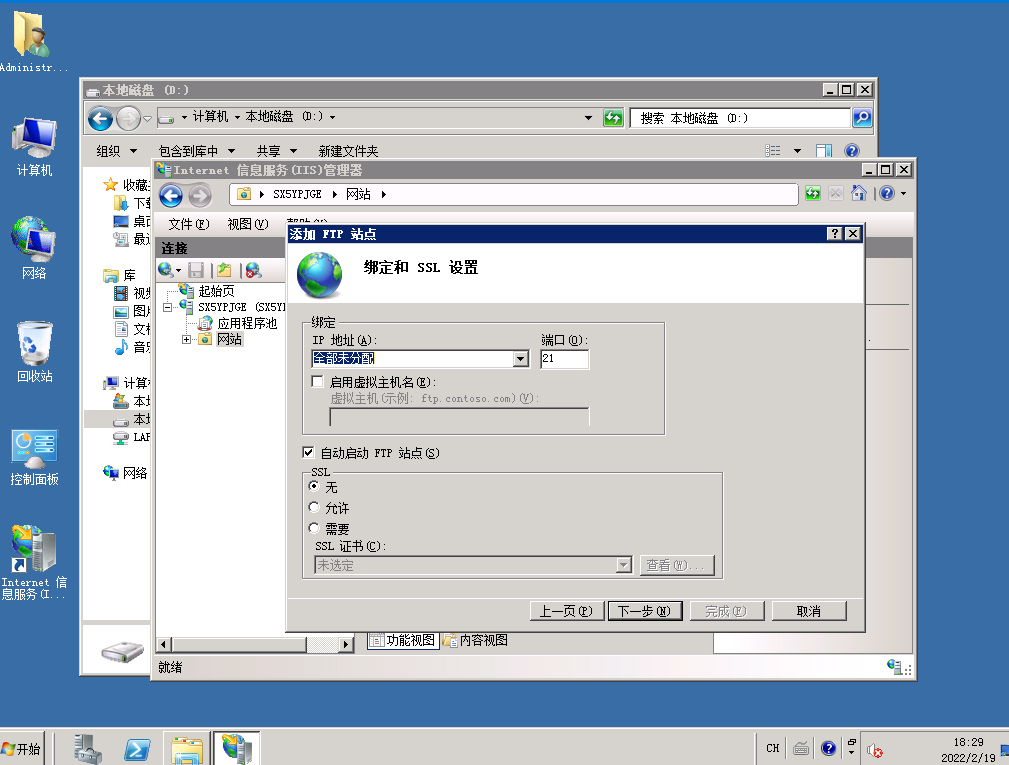Click the wizard help question-mark button
The height and width of the screenshot is (765, 1009).
(835, 234)
